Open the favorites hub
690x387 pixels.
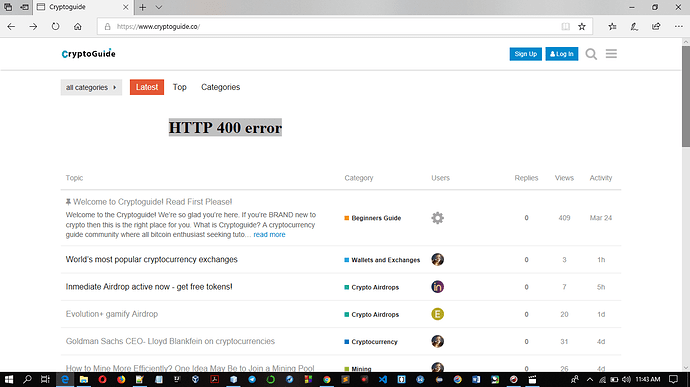click(612, 26)
